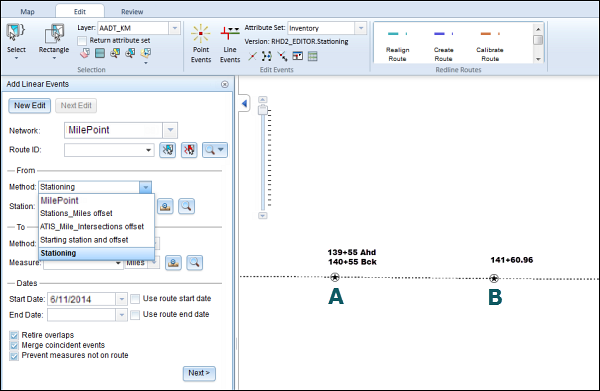Open the Point Events tool

pyautogui.click(x=201, y=43)
